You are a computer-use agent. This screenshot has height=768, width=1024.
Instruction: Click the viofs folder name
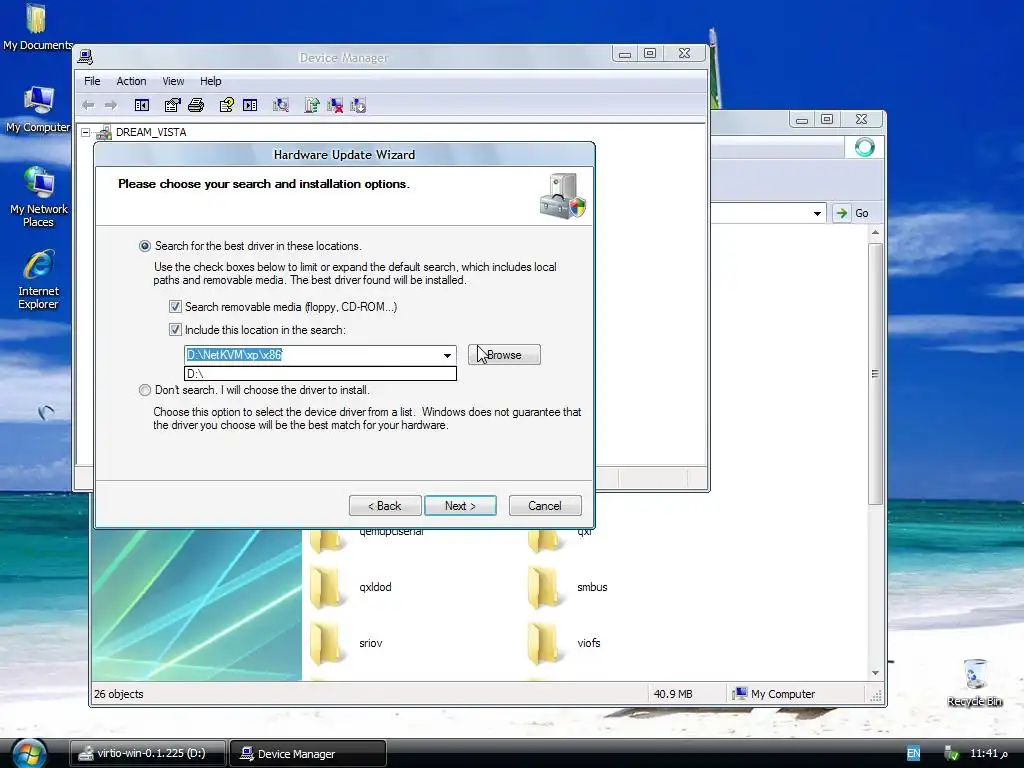point(588,643)
